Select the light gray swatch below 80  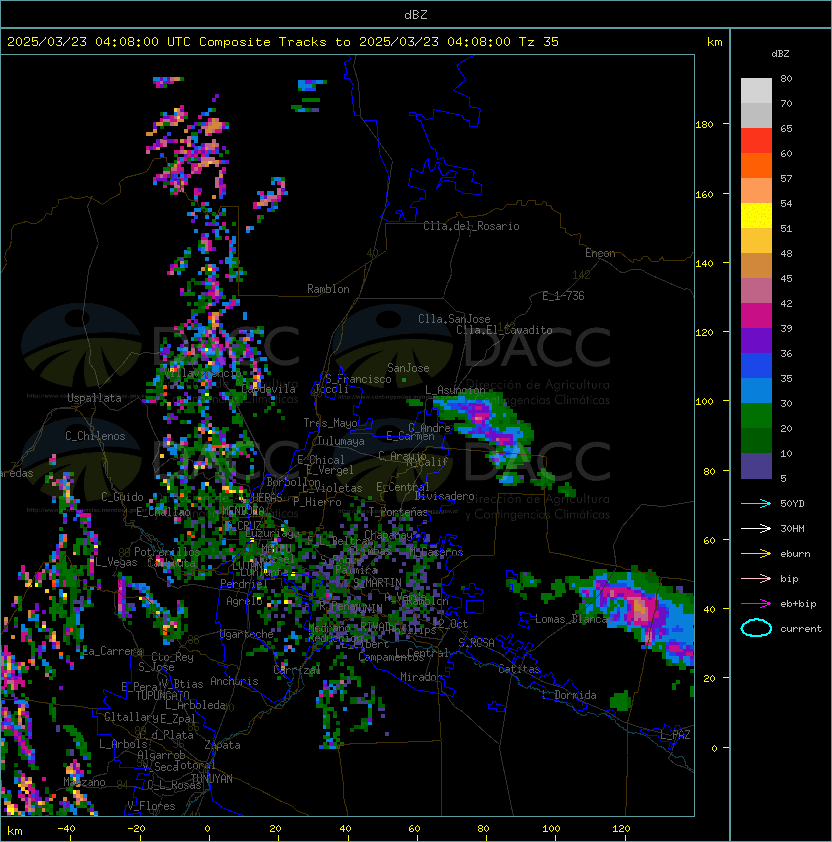coord(756,91)
